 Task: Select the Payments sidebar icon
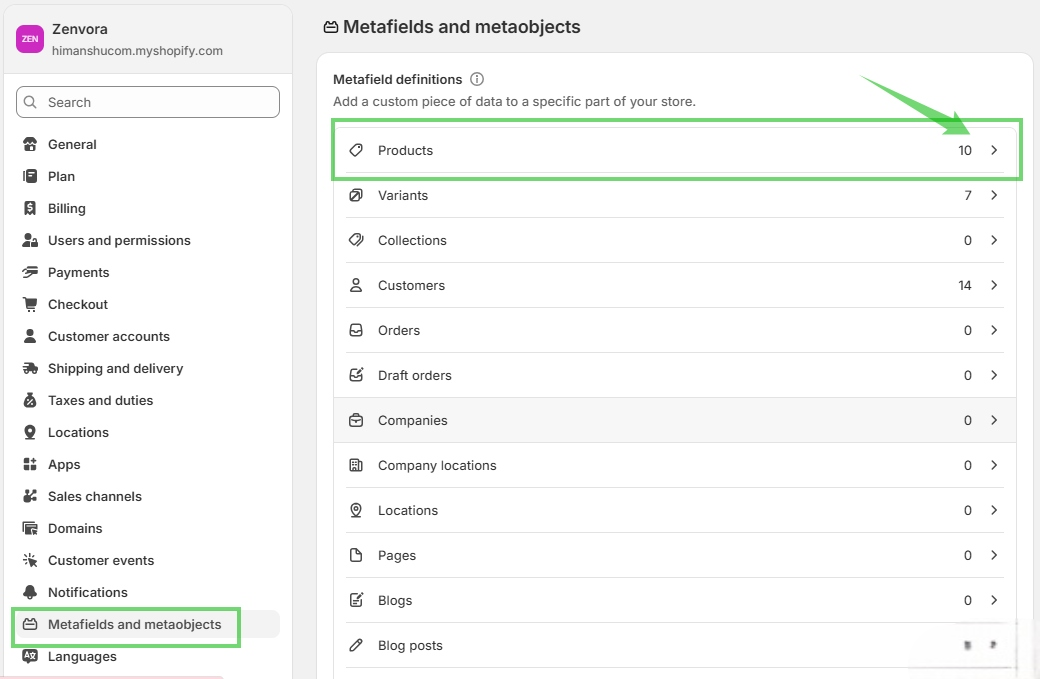(31, 272)
